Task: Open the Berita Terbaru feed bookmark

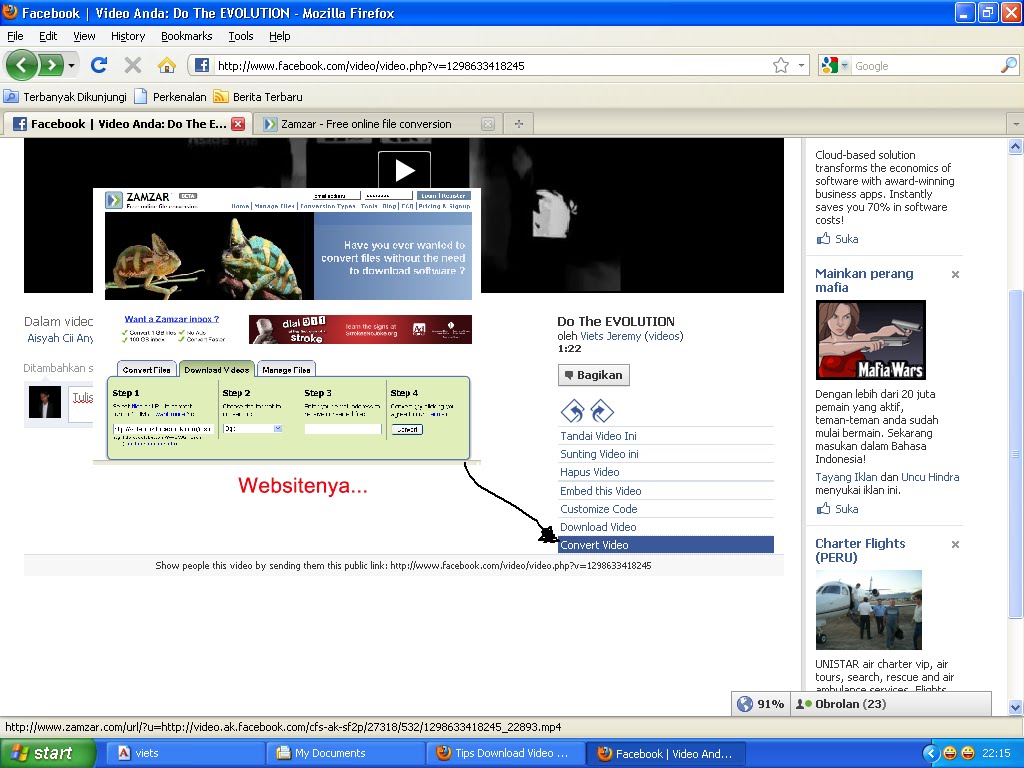Action: point(259,97)
